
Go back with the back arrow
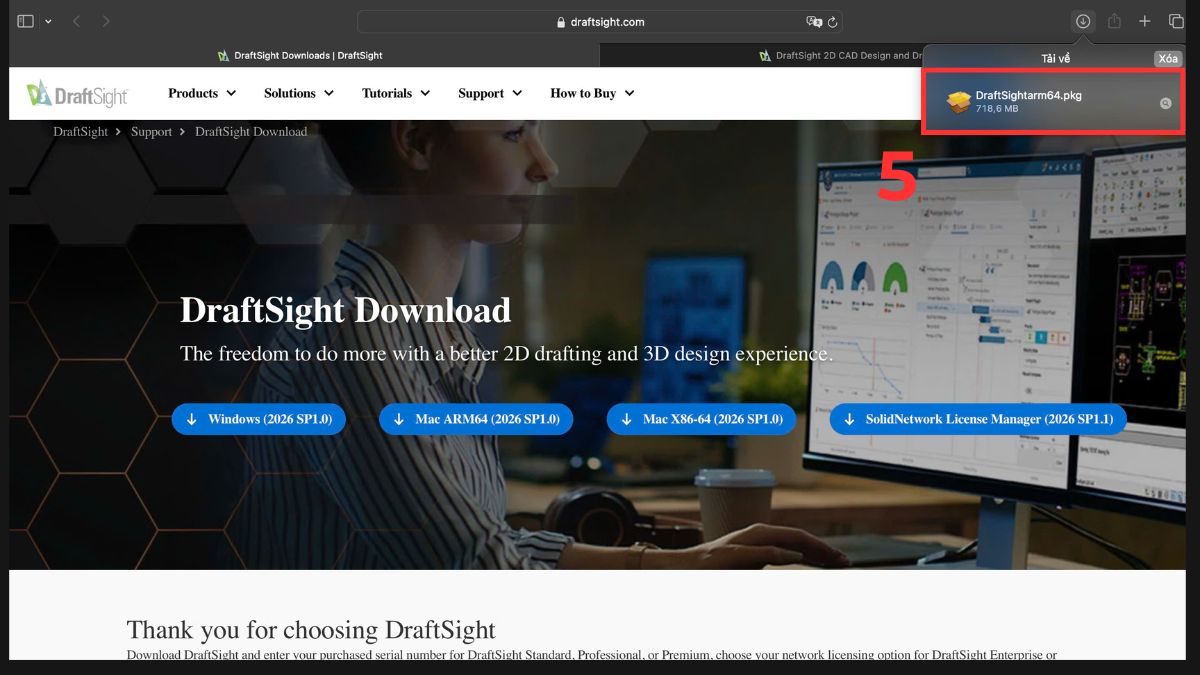pos(76,21)
